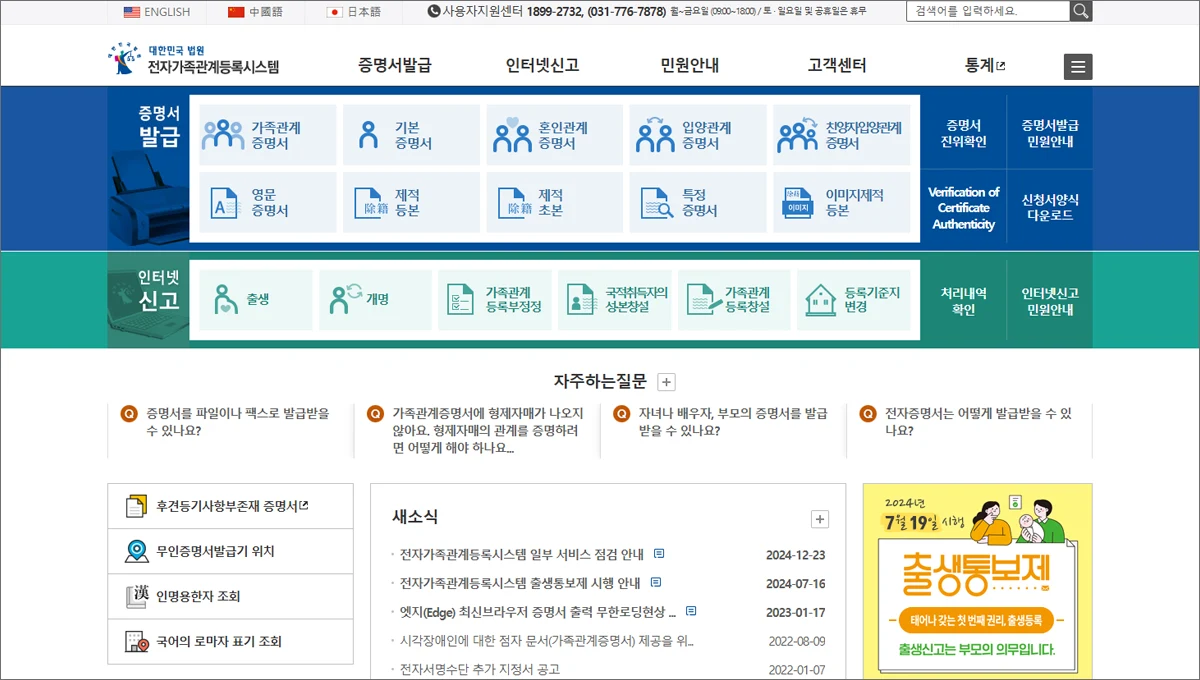The height and width of the screenshot is (680, 1200).
Task: Click 처리내역 확인 button
Action: 963,301
